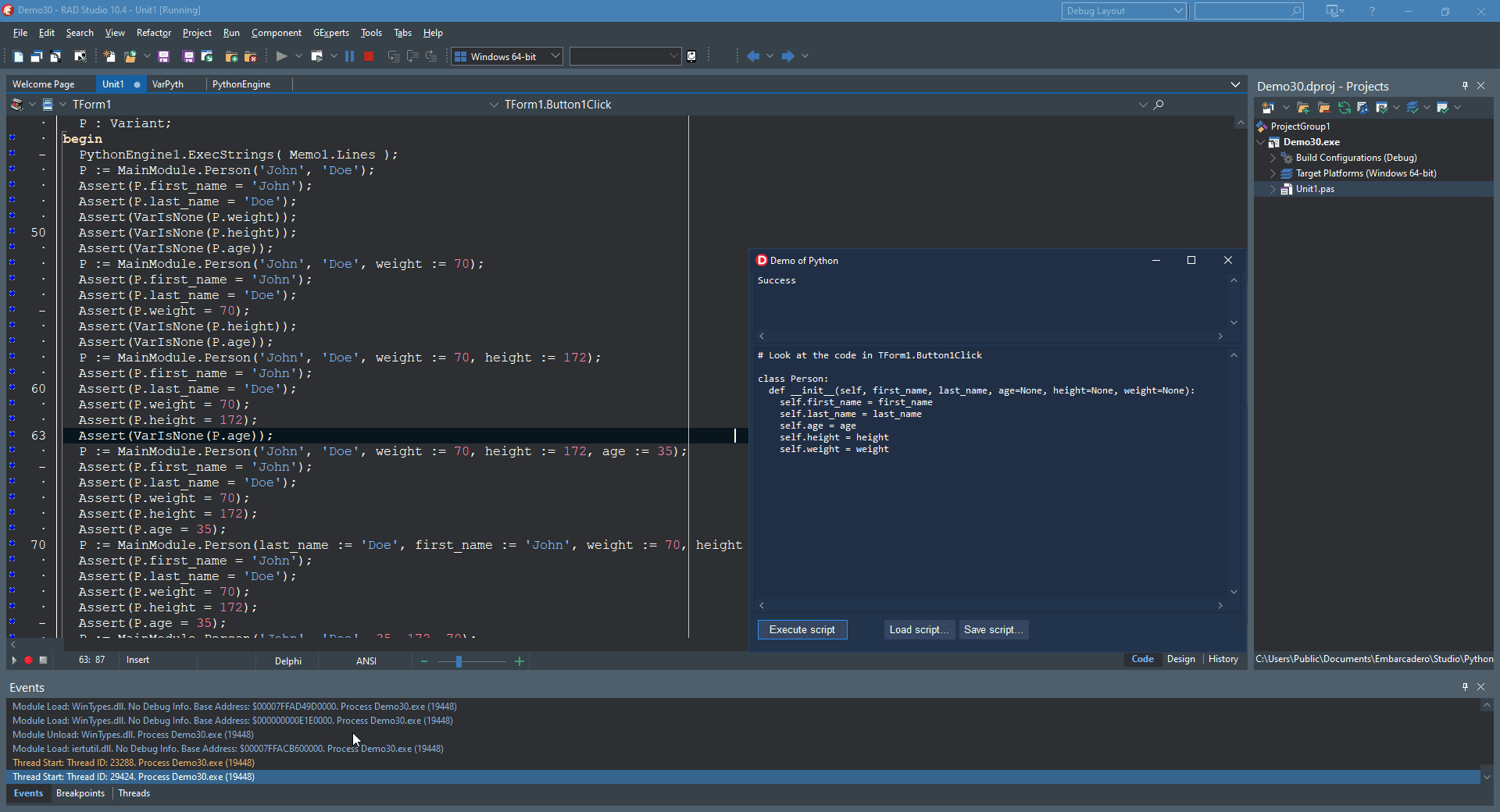This screenshot has height=812, width=1500.
Task: Click the Step Over debugger icon
Action: coord(412,56)
